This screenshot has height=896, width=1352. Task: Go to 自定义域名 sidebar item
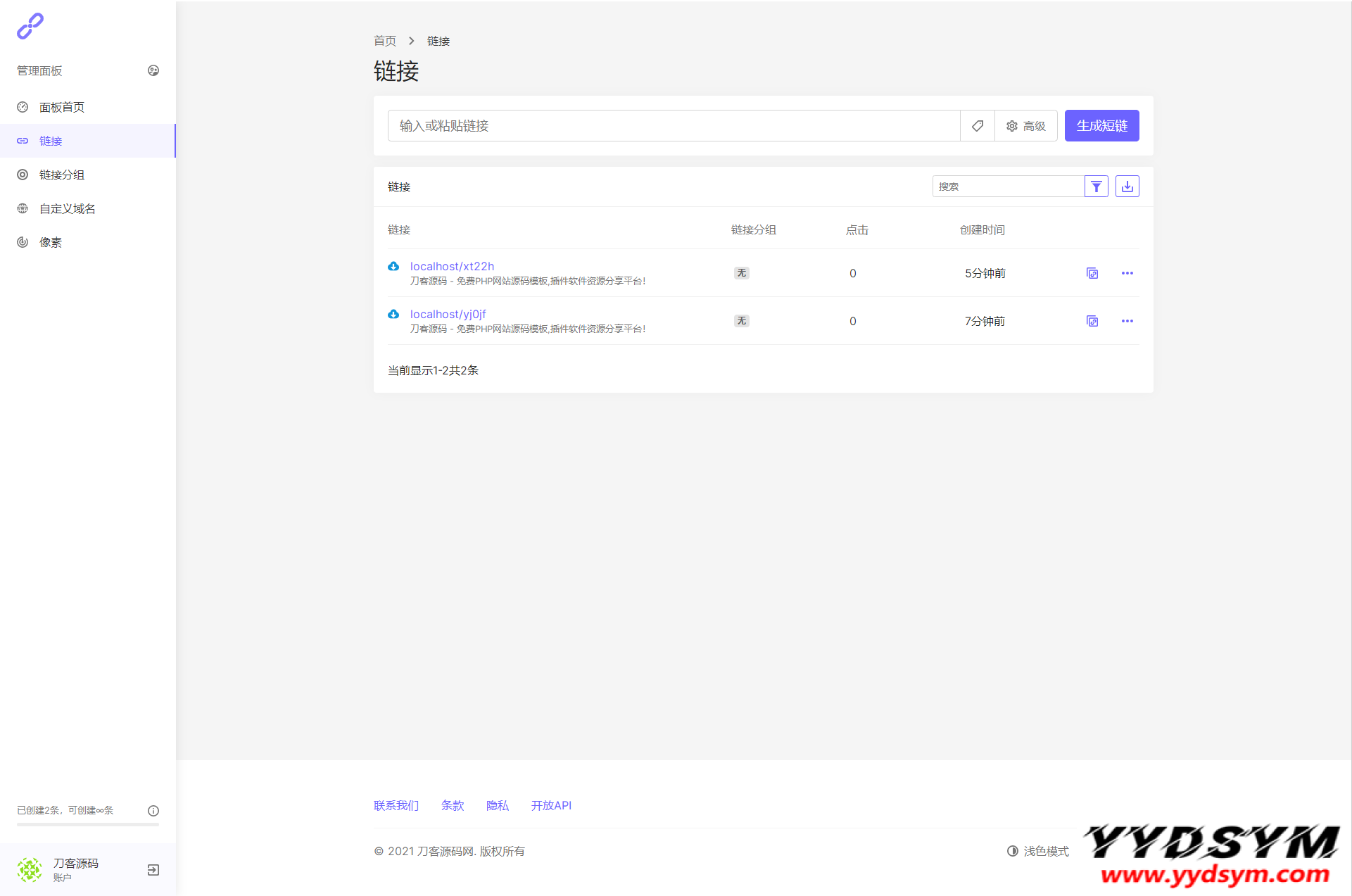pyautogui.click(x=68, y=208)
